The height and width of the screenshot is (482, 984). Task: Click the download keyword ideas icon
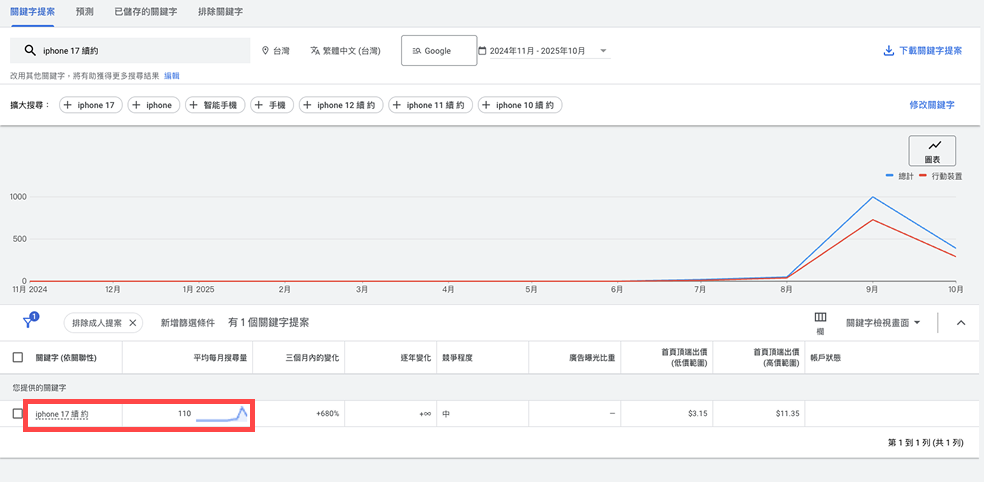888,51
